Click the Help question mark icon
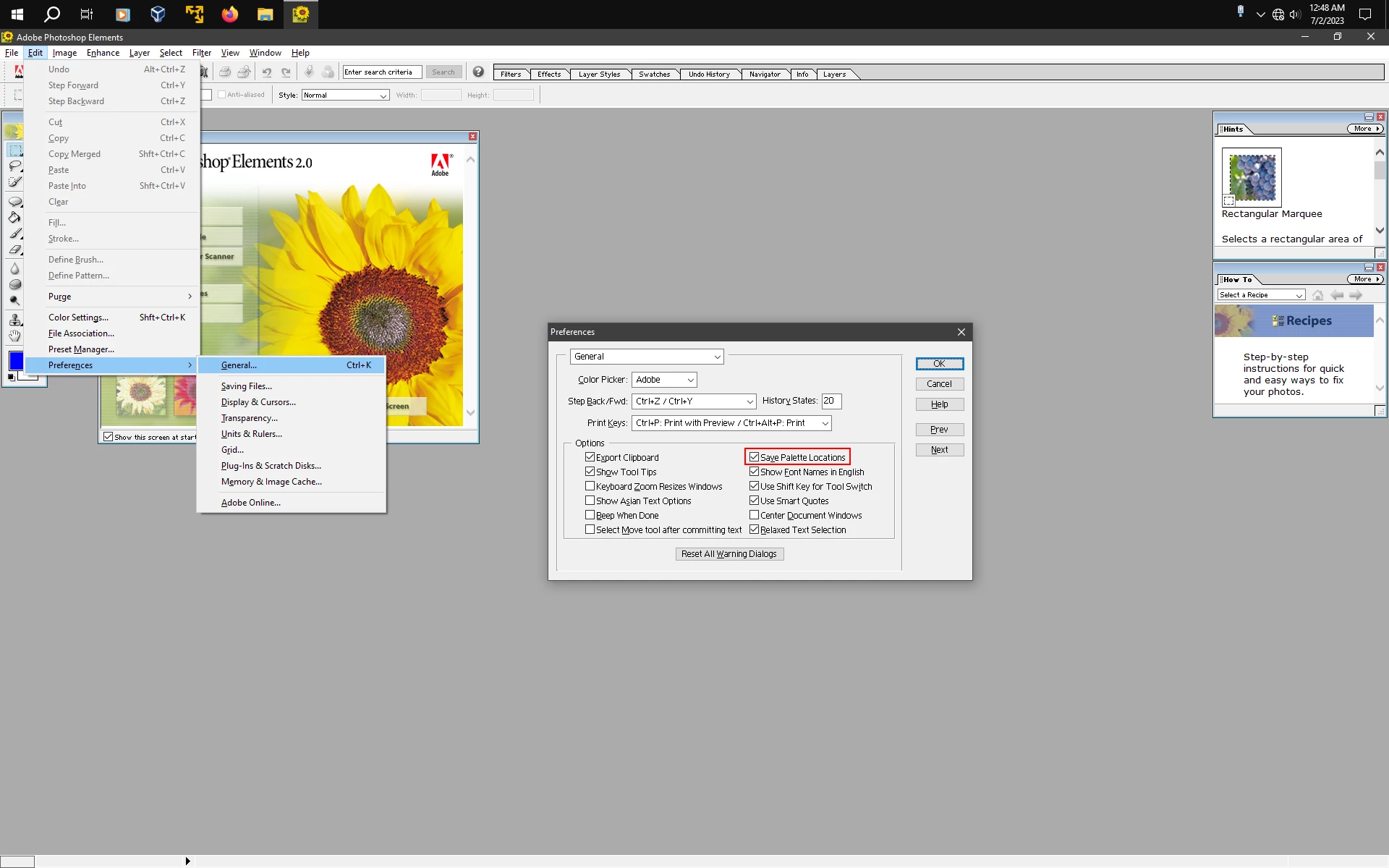 point(478,72)
